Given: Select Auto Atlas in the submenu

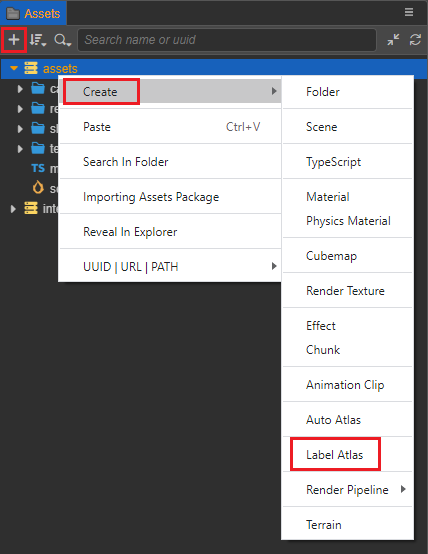Looking at the screenshot, I should tap(333, 420).
